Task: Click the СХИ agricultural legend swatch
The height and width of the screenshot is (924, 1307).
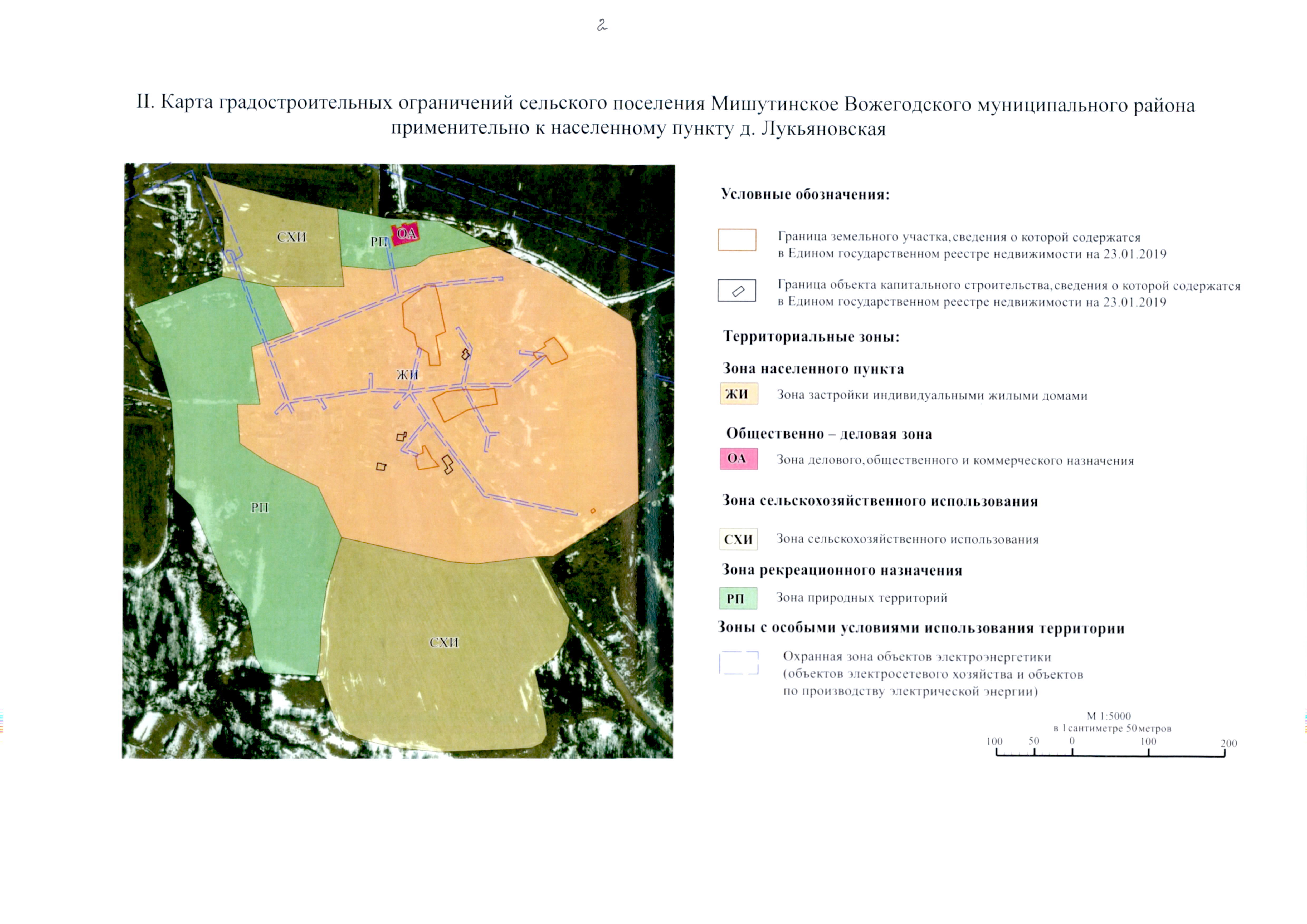Action: (x=738, y=539)
